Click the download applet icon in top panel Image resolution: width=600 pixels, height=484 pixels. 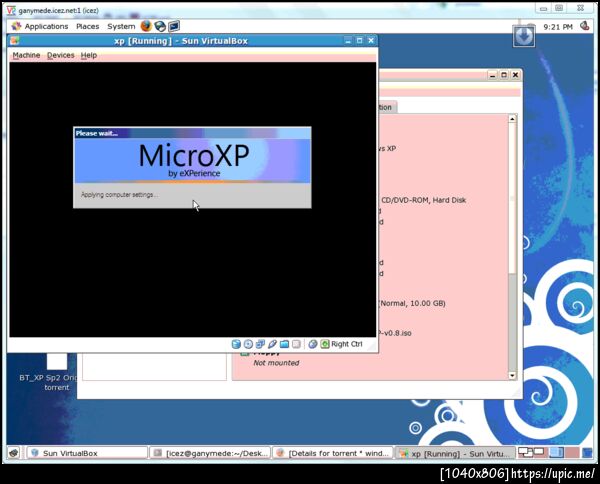(x=523, y=36)
